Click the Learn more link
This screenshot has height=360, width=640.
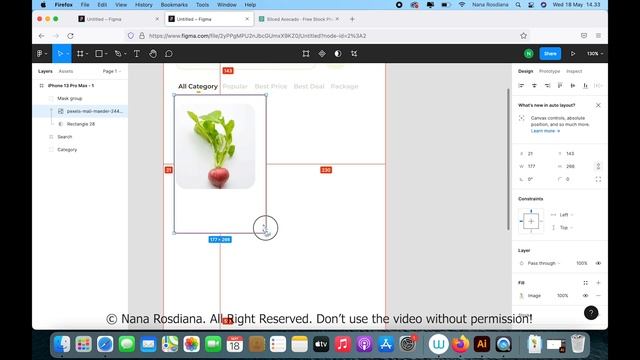[x=545, y=131]
